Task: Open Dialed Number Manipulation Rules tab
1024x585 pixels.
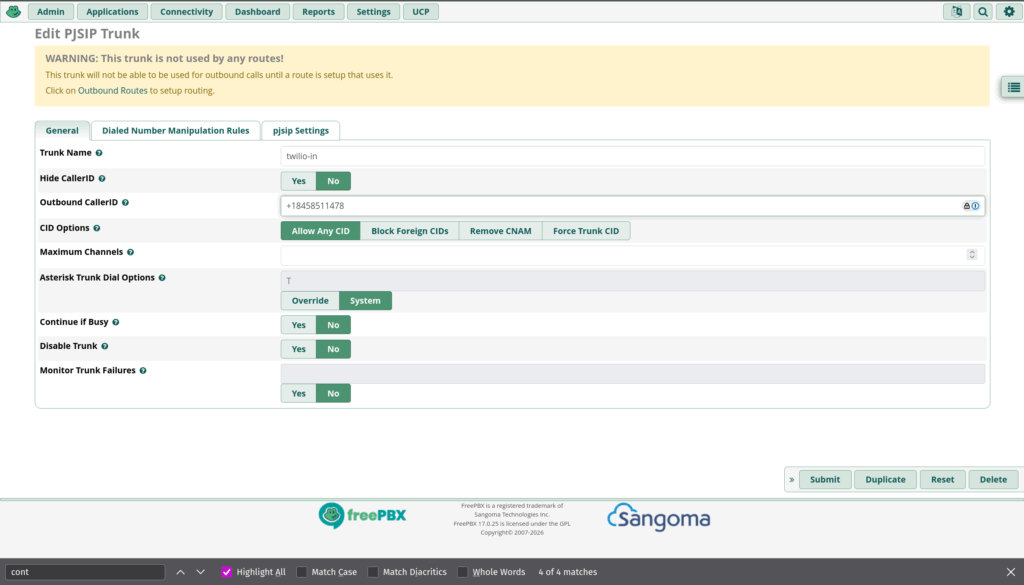Action: (175, 131)
